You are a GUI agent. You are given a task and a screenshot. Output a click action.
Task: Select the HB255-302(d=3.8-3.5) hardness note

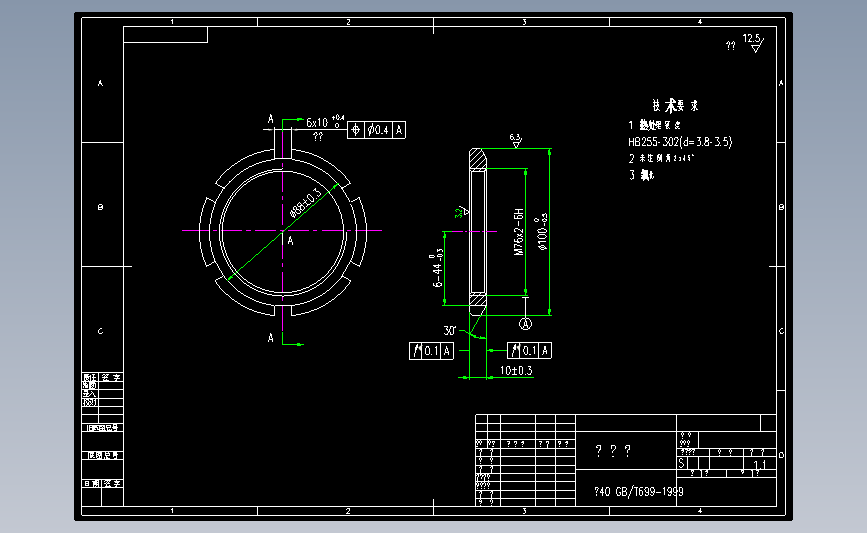click(680, 142)
